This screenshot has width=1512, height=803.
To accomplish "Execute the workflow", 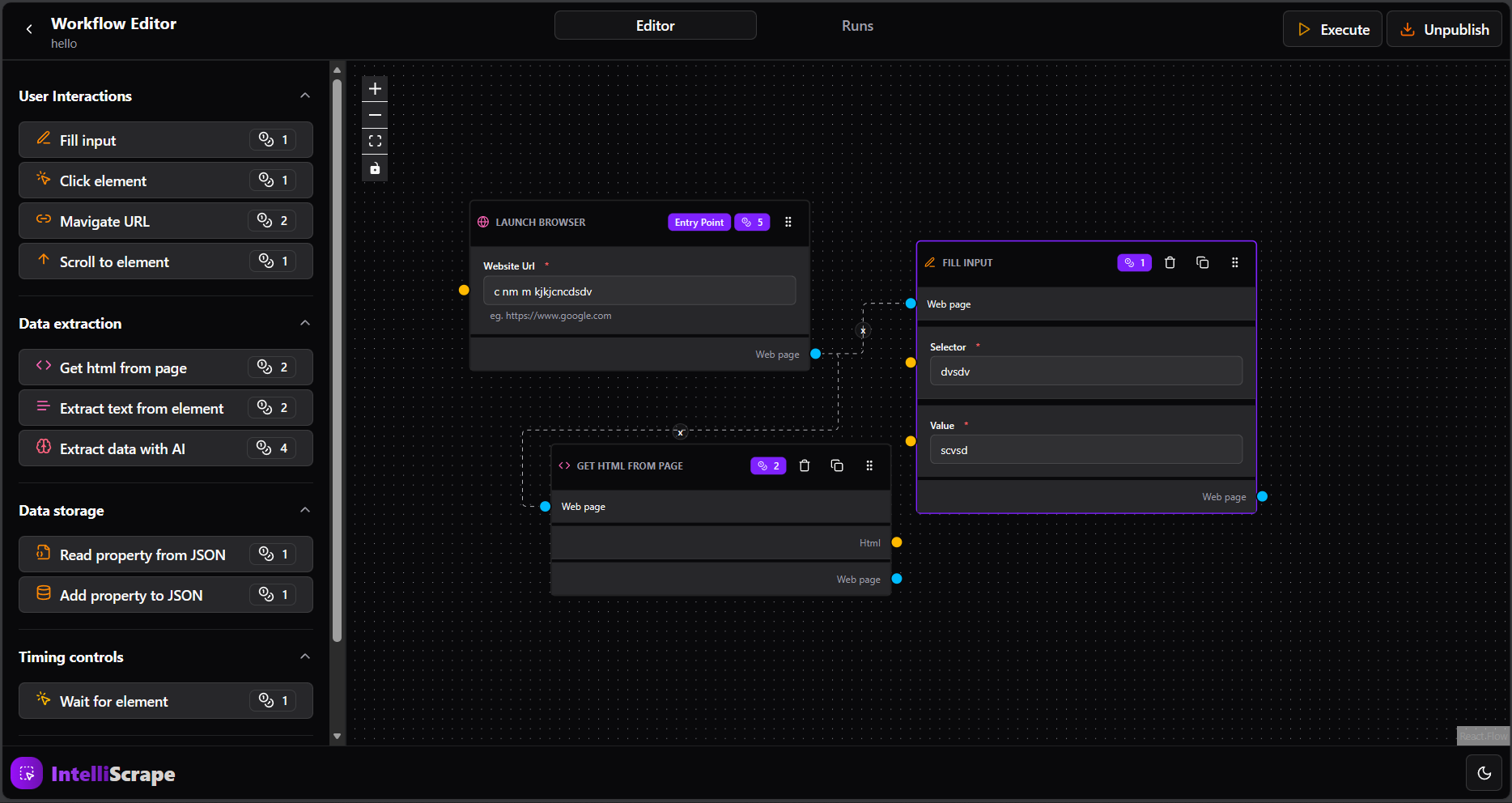I will pyautogui.click(x=1332, y=28).
